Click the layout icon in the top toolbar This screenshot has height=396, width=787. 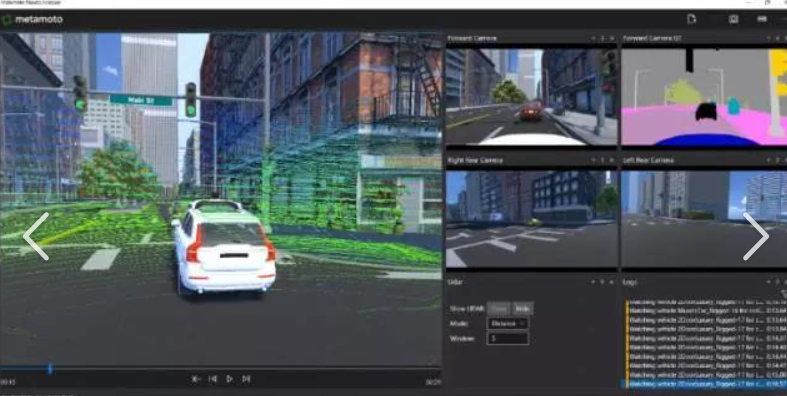762,19
